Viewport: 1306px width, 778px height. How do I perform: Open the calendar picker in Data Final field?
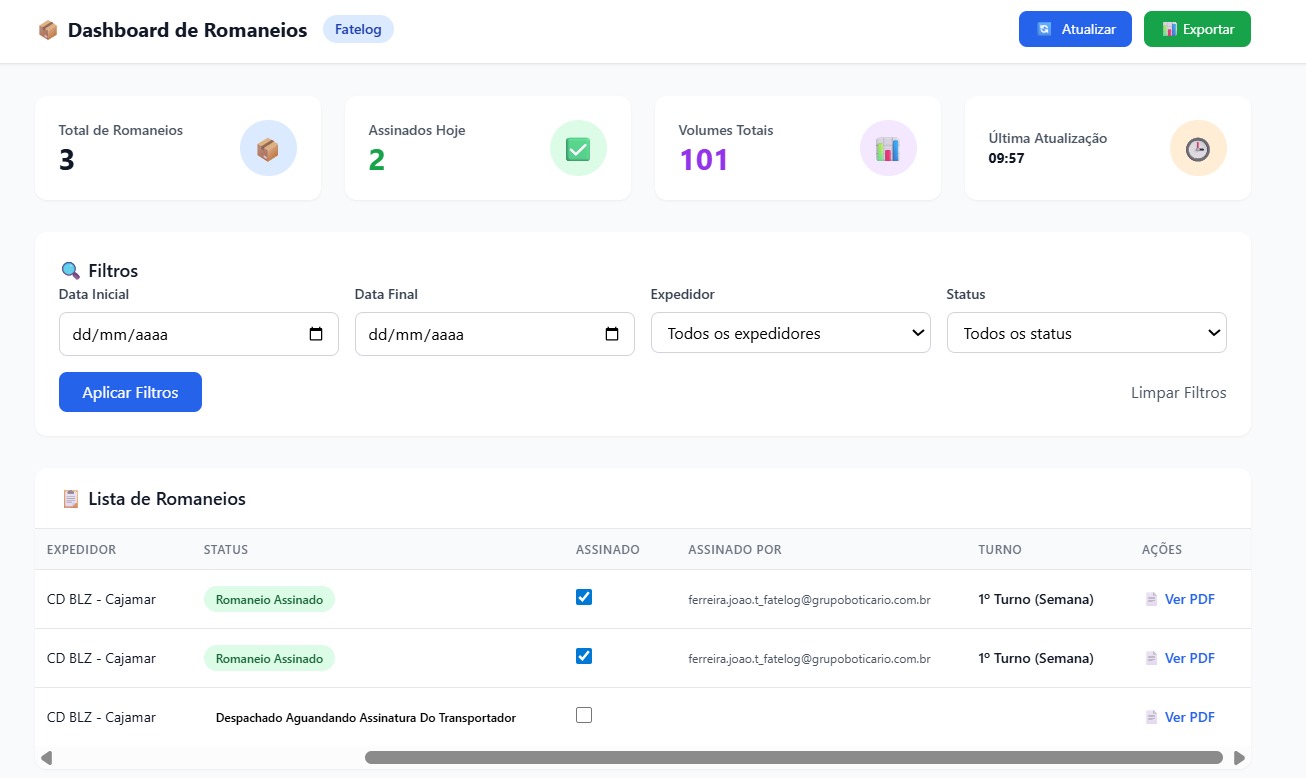[612, 334]
